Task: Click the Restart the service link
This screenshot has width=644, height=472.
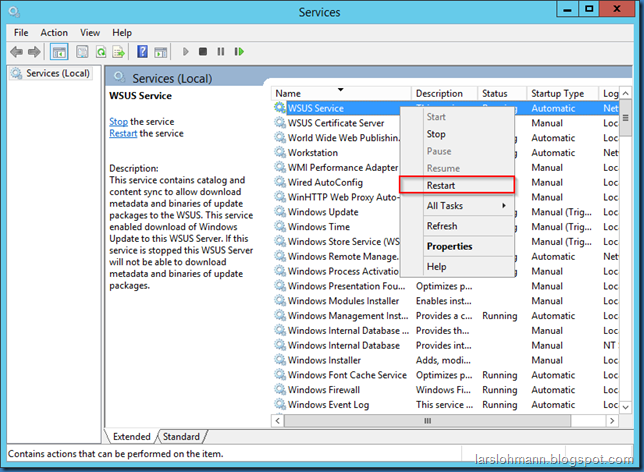Action: click(123, 134)
